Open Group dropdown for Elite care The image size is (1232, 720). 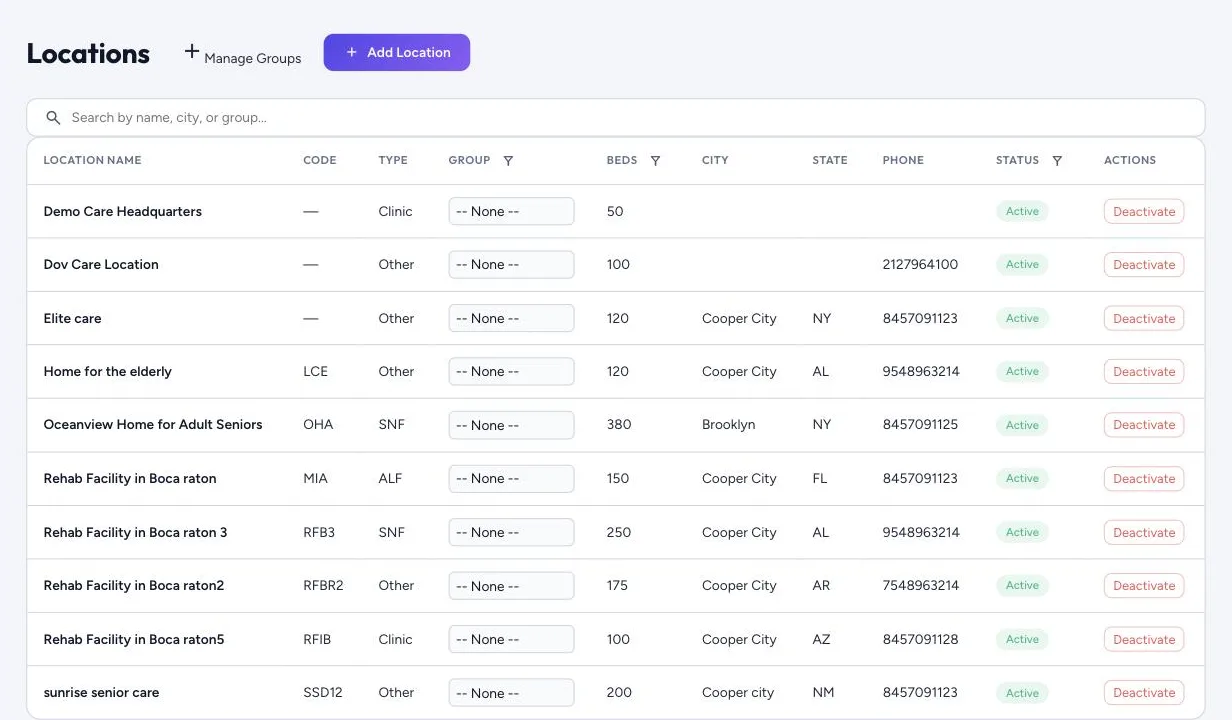pos(511,318)
